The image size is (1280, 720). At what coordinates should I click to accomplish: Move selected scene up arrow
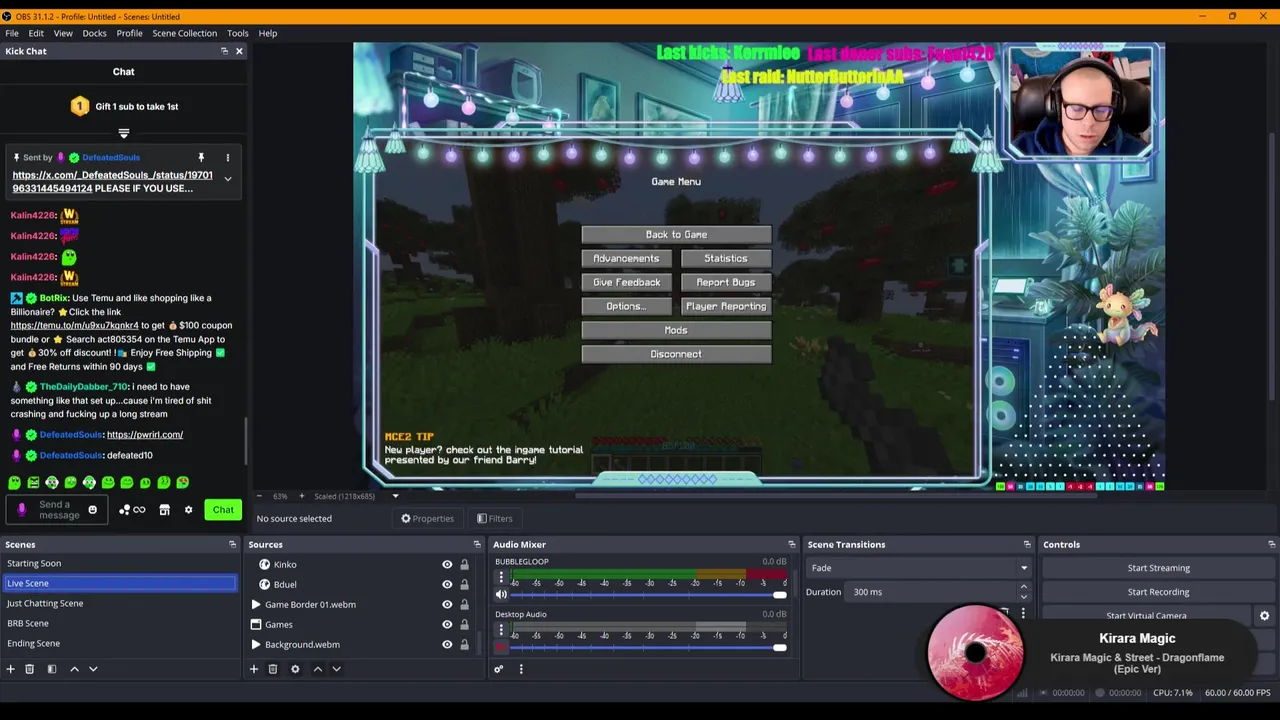[74, 669]
